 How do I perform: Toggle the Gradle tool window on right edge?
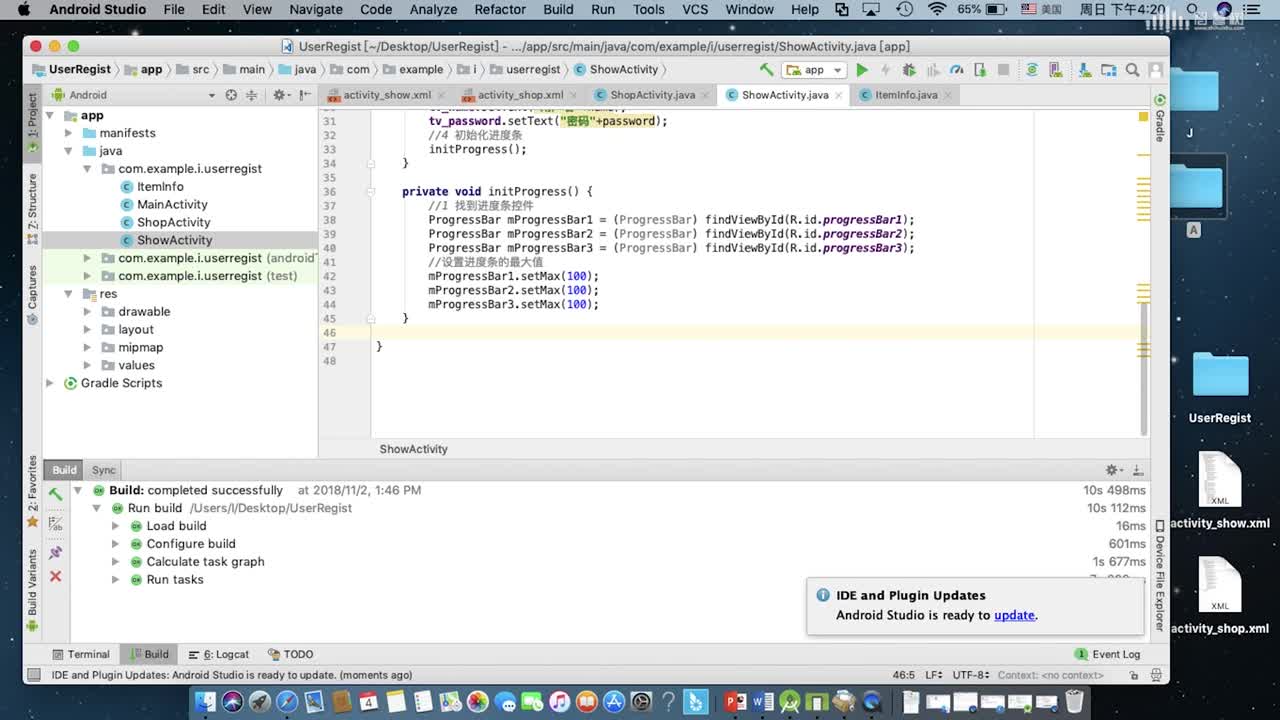coord(1160,119)
